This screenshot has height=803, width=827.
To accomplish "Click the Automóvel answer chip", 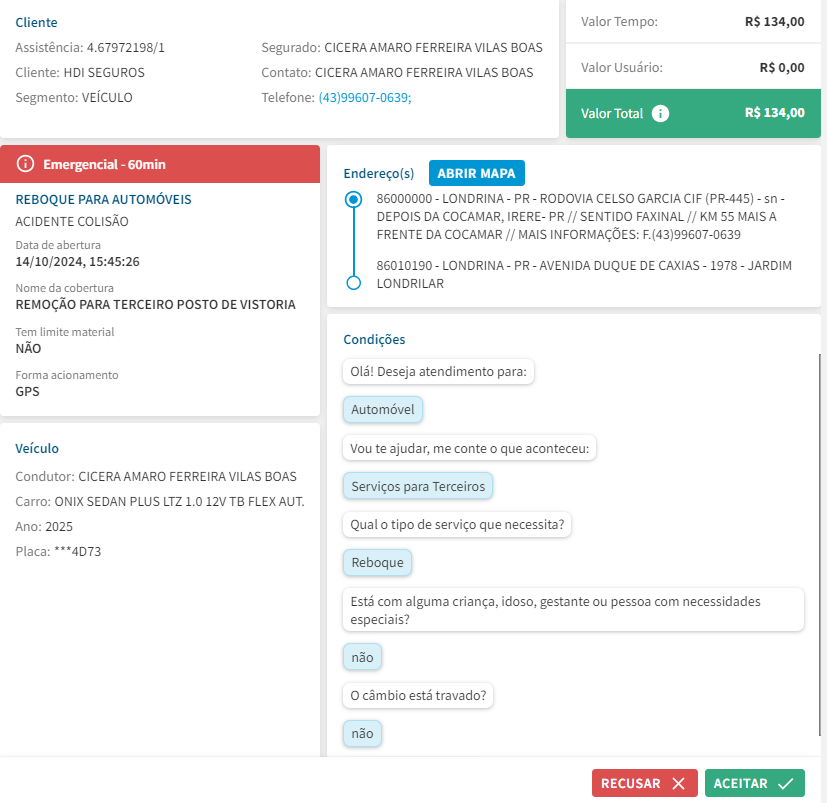I will coord(382,409).
